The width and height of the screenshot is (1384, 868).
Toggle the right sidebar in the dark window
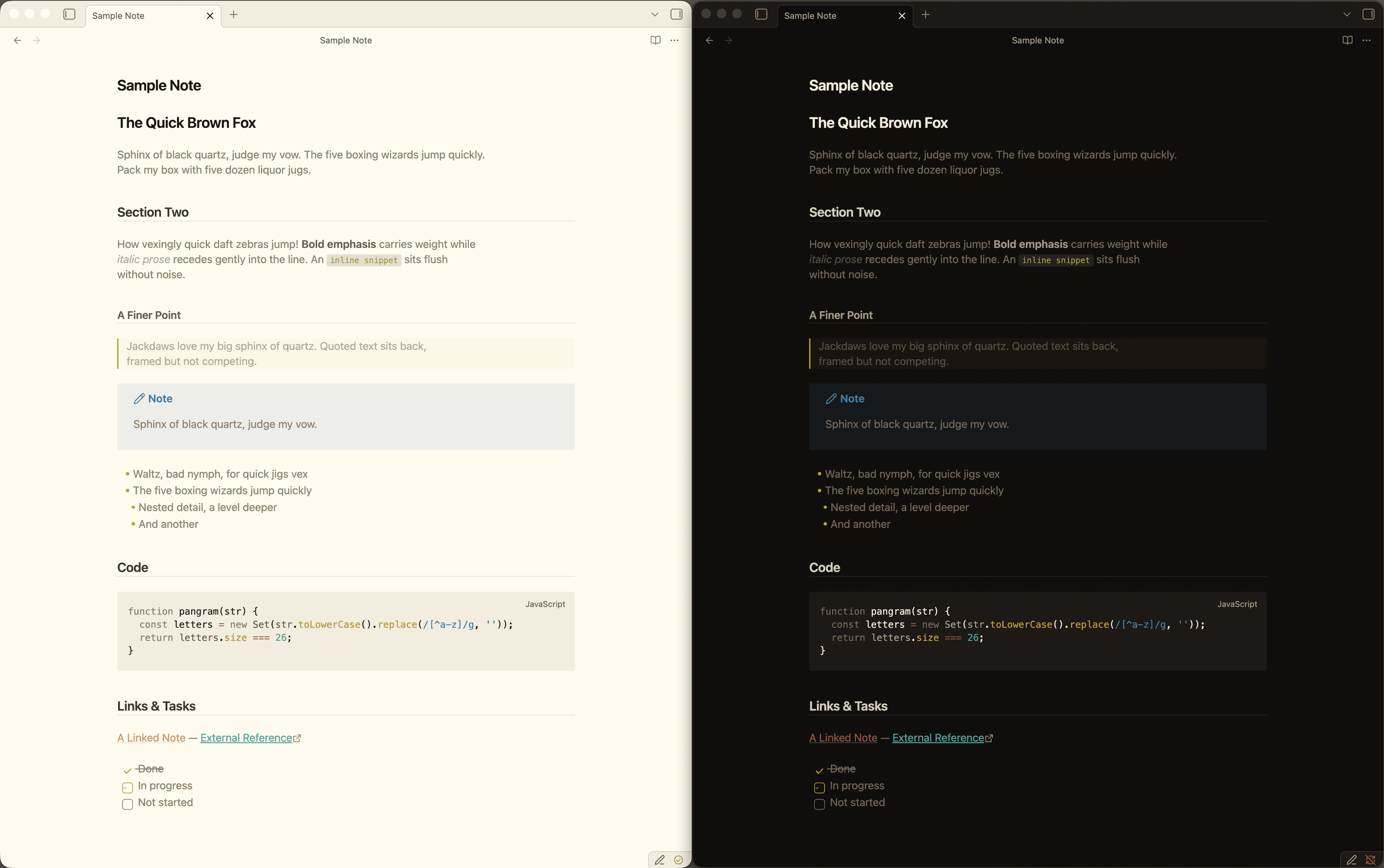1368,14
